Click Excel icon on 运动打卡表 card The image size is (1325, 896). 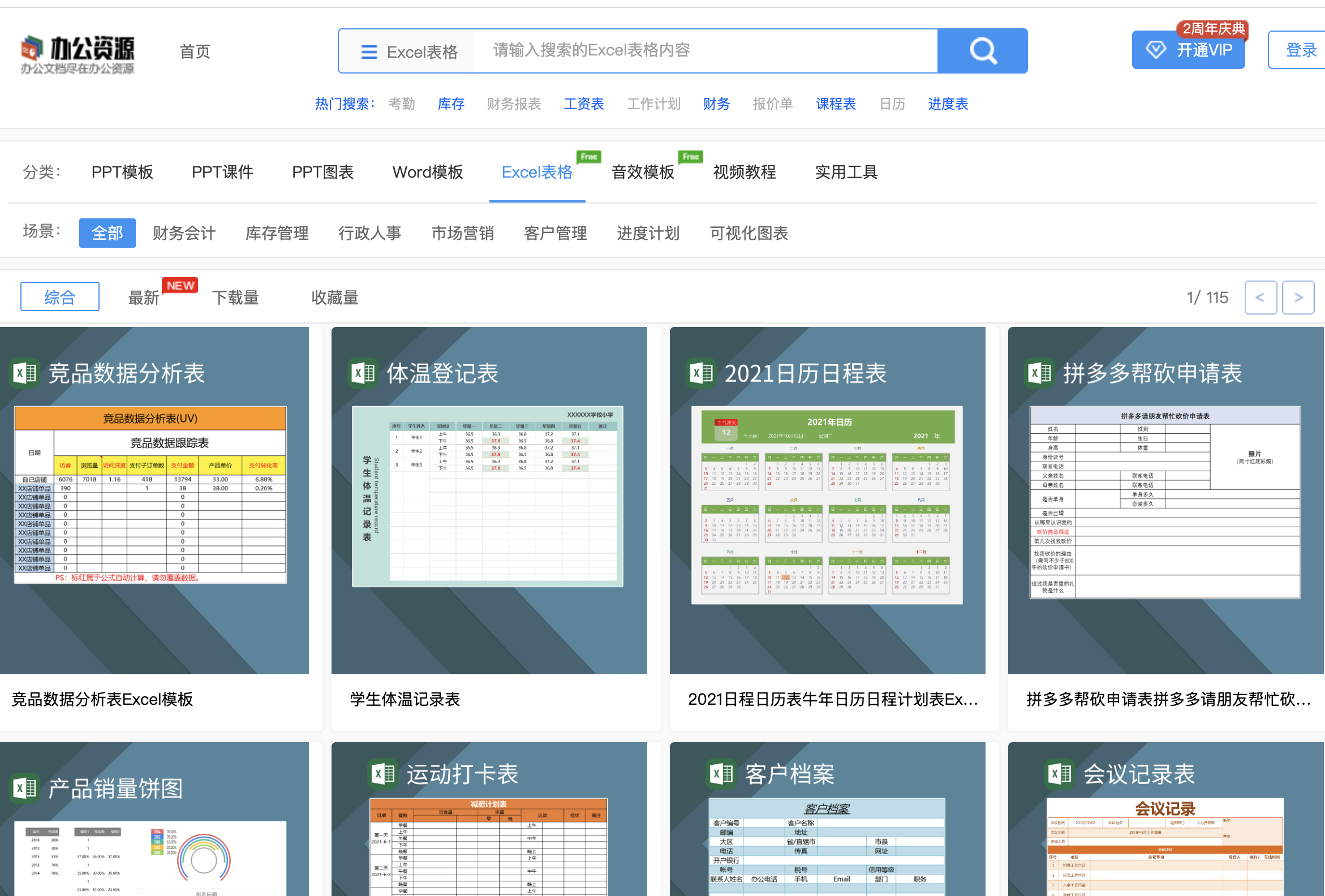coord(382,774)
